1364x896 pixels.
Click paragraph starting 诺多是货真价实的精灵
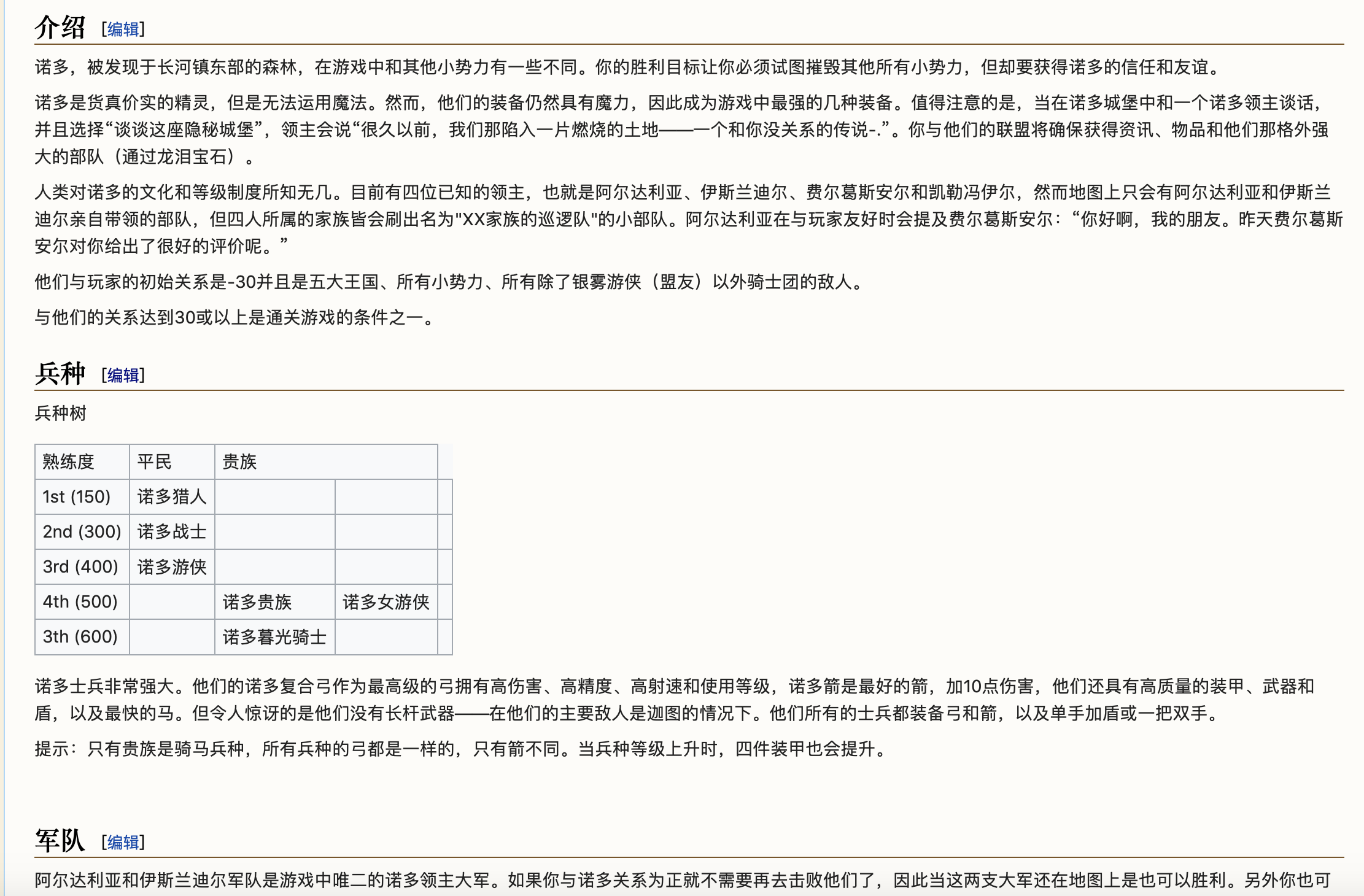click(681, 129)
